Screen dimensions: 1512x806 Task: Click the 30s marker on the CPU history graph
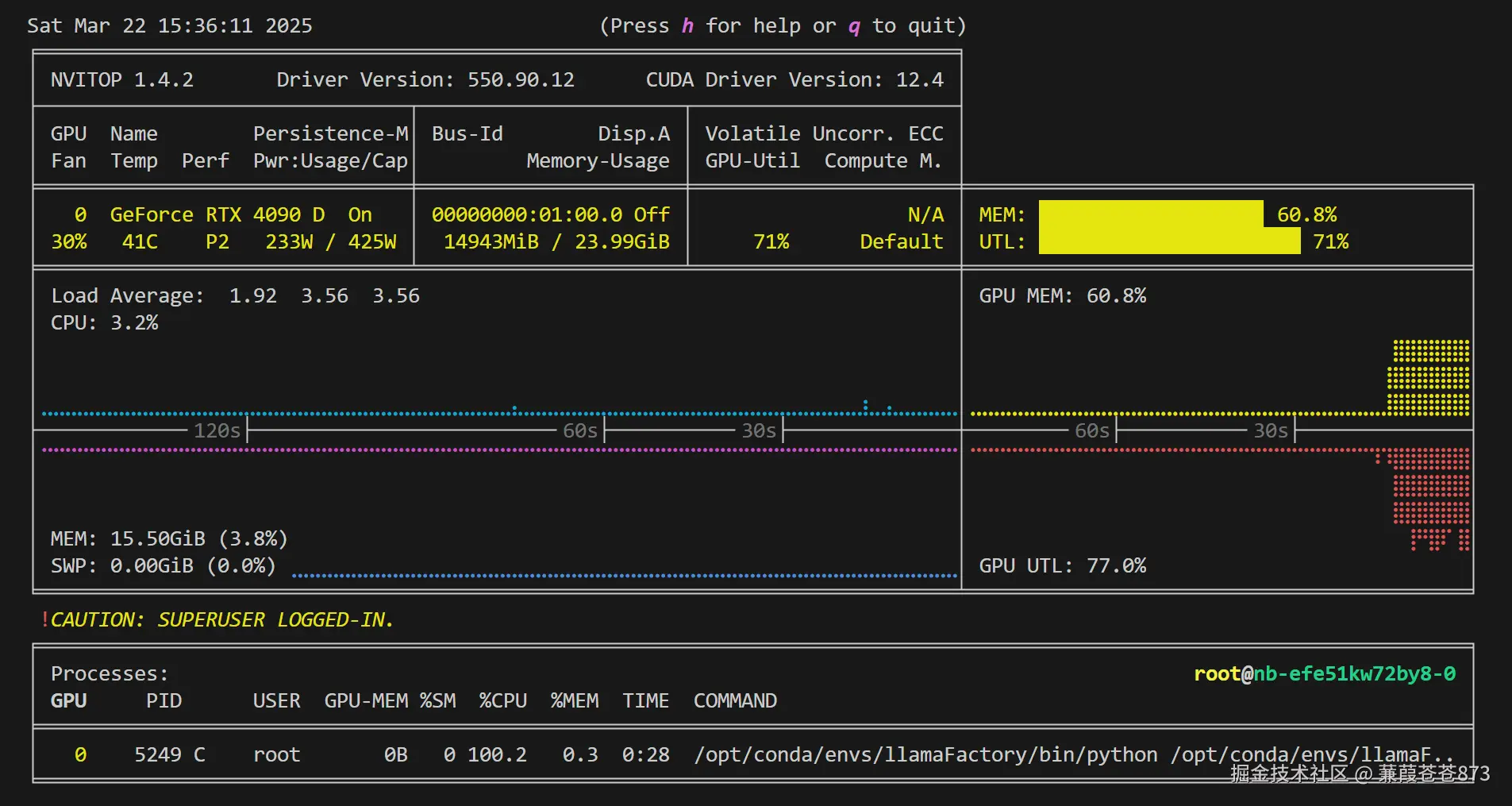coord(759,430)
